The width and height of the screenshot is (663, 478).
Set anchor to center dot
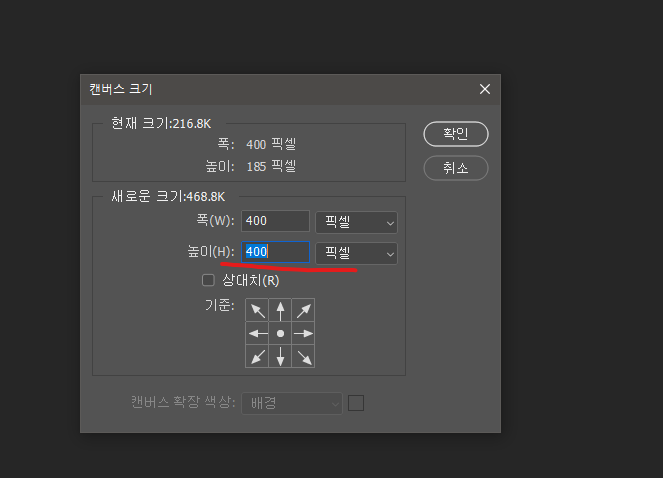coord(280,333)
